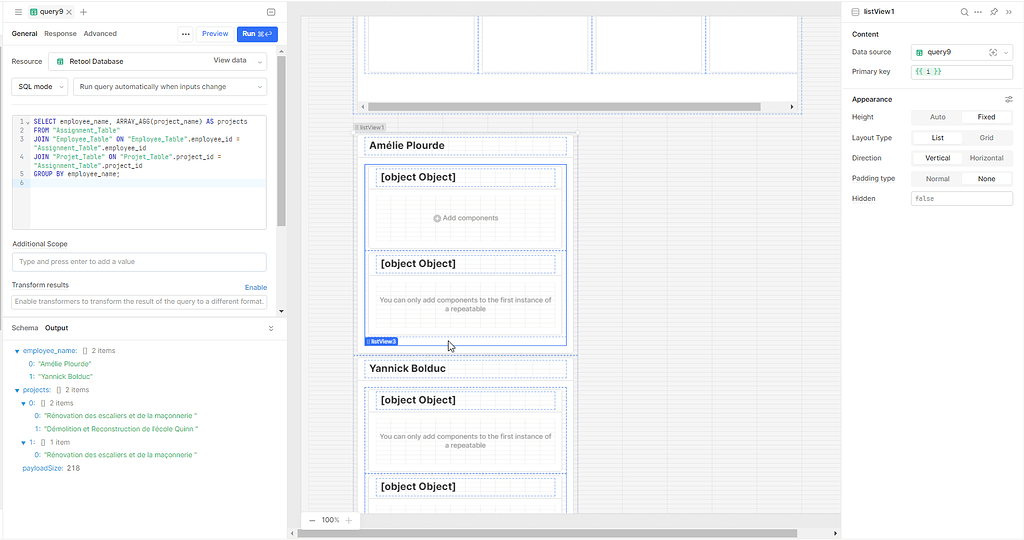Set Height to Auto
This screenshot has width=1024, height=540.
(937, 117)
